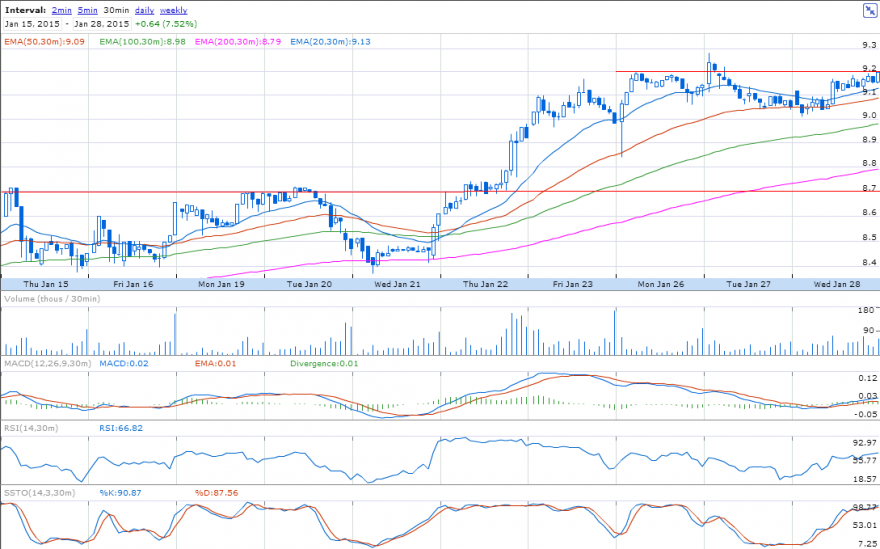Screen dimensions: 880x549
Task: Click the Wed Jan 28 date axis label
Action: click(x=837, y=284)
